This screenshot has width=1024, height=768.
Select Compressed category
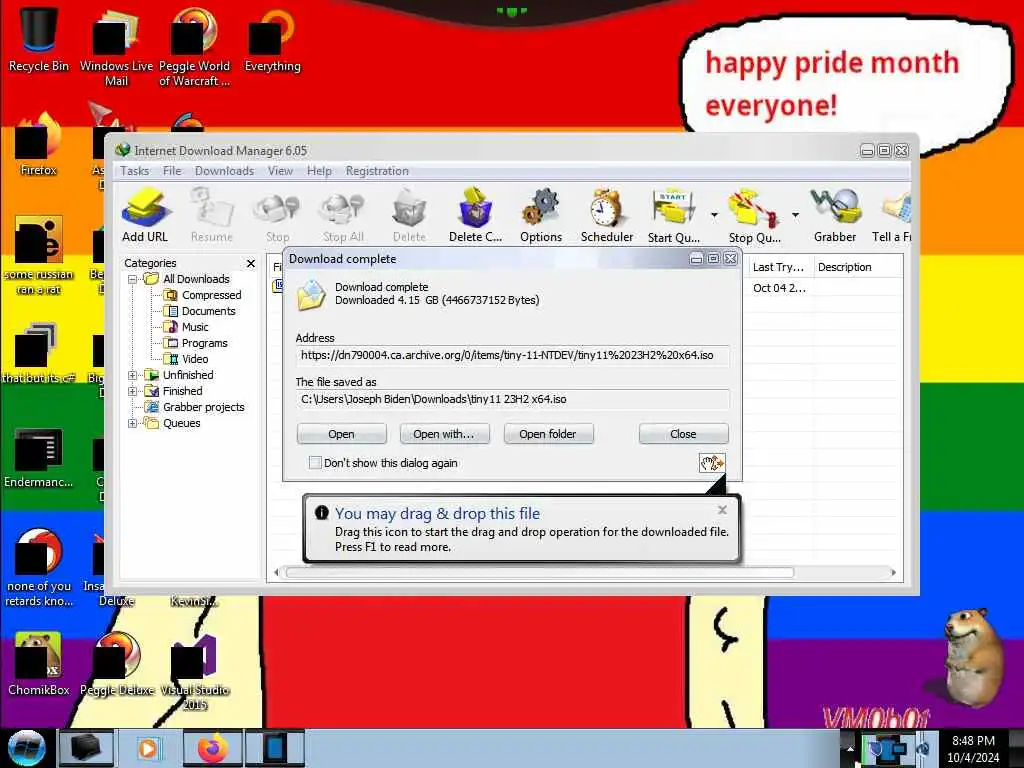tap(211, 295)
